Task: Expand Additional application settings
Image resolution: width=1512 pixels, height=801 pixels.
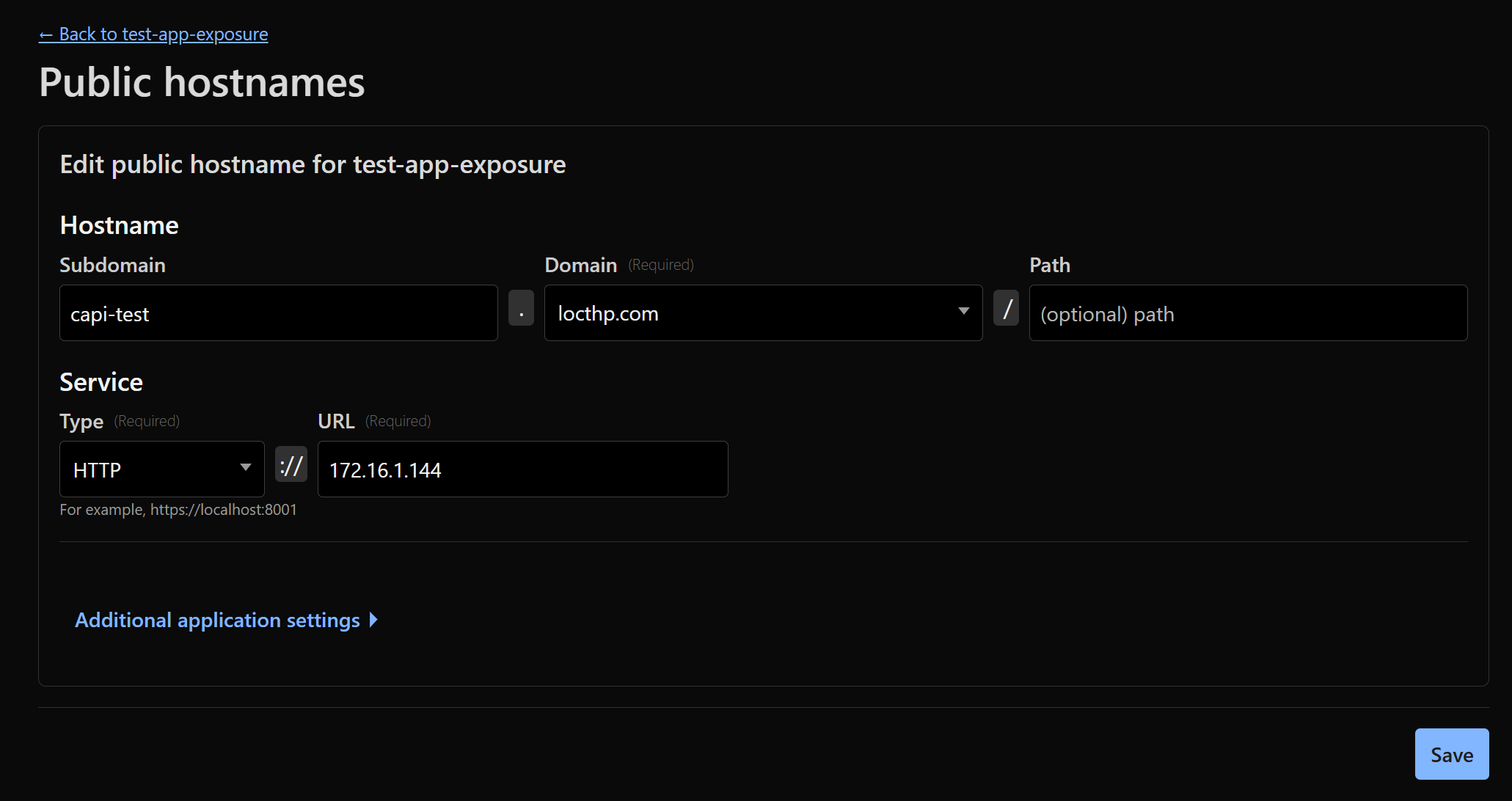Action: [217, 621]
